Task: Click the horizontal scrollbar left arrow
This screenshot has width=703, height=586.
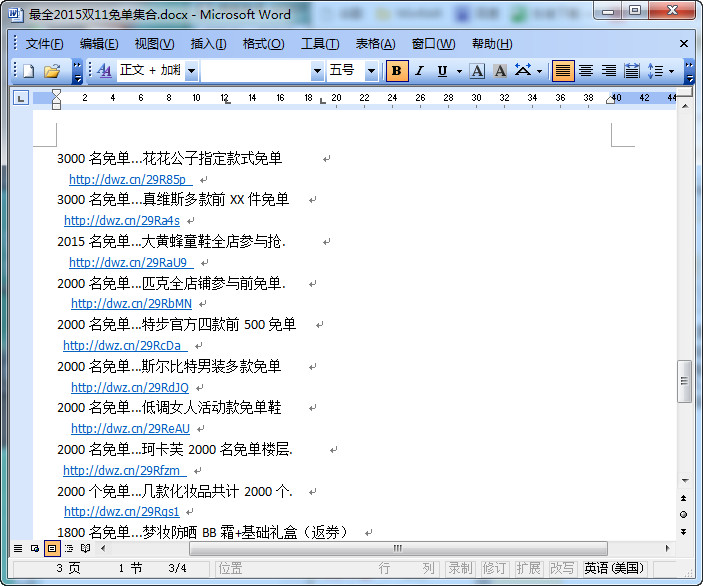Action: (103, 548)
